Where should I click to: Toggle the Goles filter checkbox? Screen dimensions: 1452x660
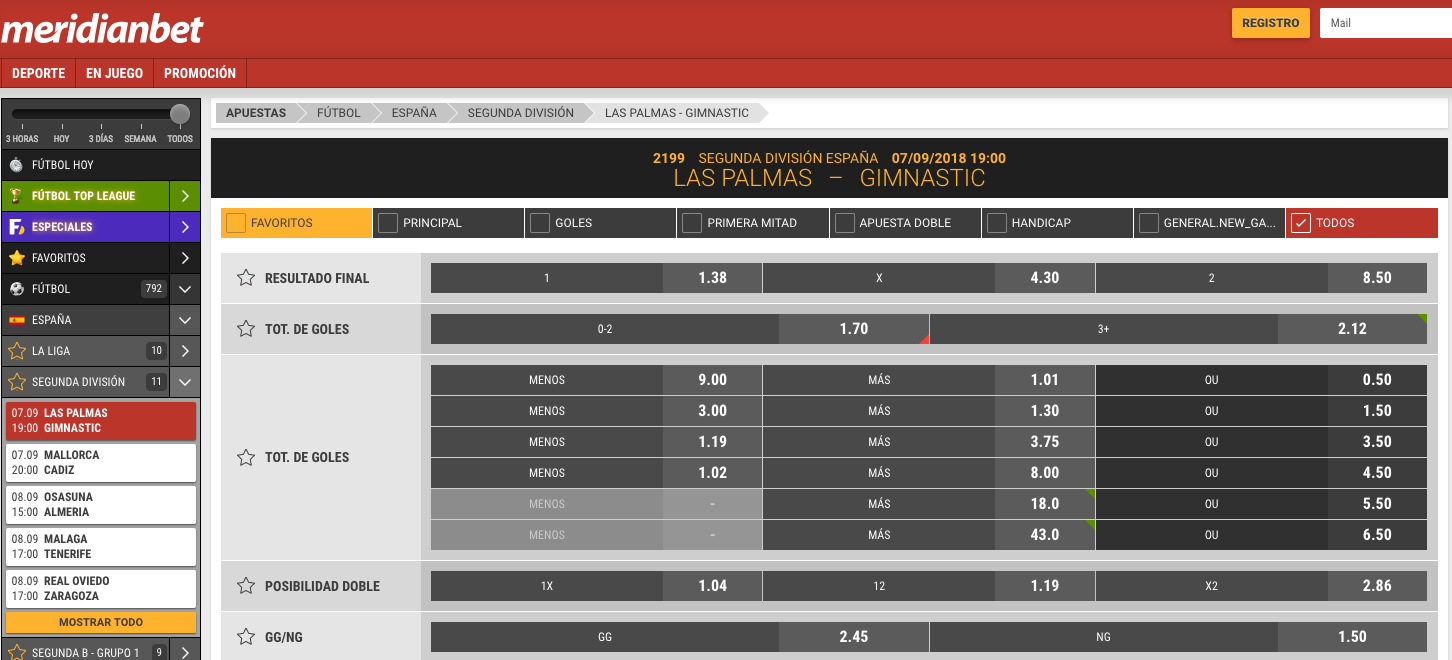pyautogui.click(x=540, y=223)
